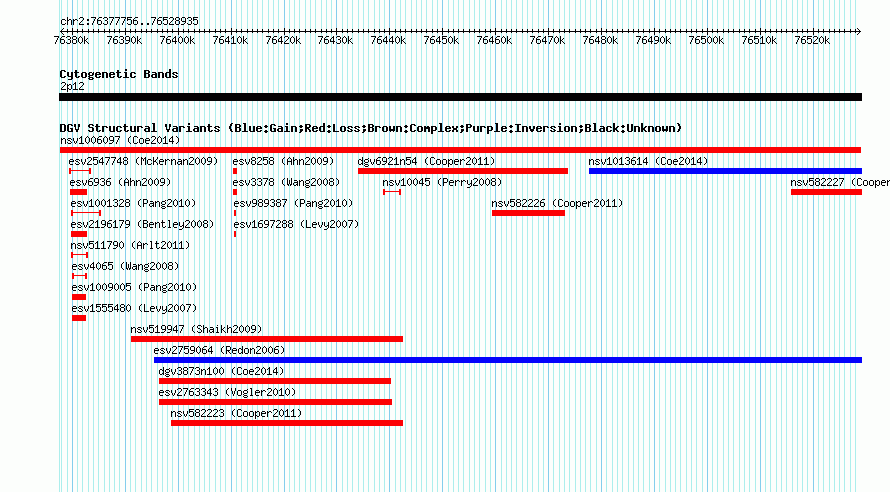Click esv1009005 (Pang2010) label
Viewport: 890px width, 492px height.
[x=135, y=287]
